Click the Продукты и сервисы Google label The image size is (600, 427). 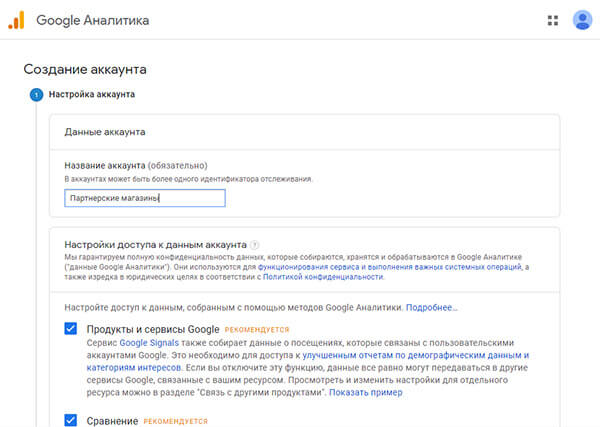(153, 329)
